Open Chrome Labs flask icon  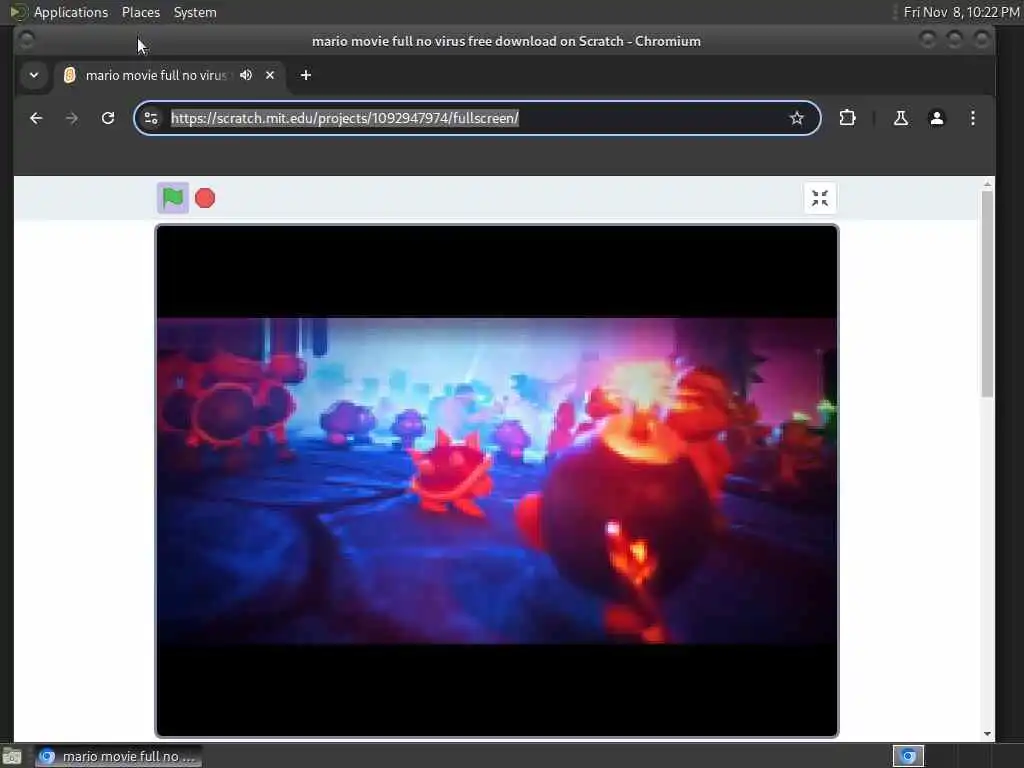(901, 118)
